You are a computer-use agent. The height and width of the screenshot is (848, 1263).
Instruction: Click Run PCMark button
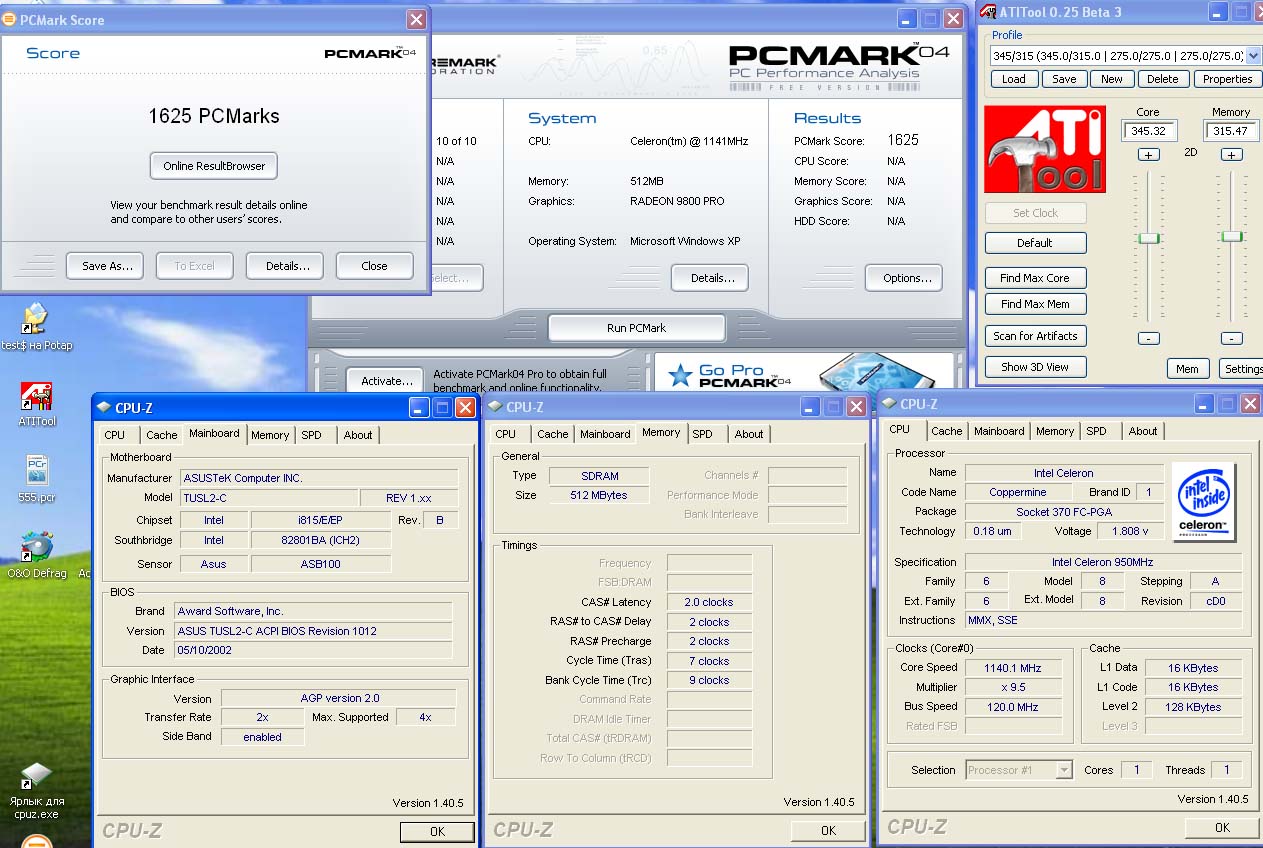pos(636,328)
